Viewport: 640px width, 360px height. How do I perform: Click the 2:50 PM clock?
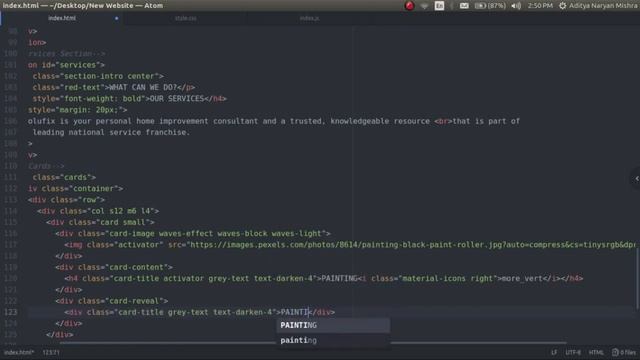point(540,6)
